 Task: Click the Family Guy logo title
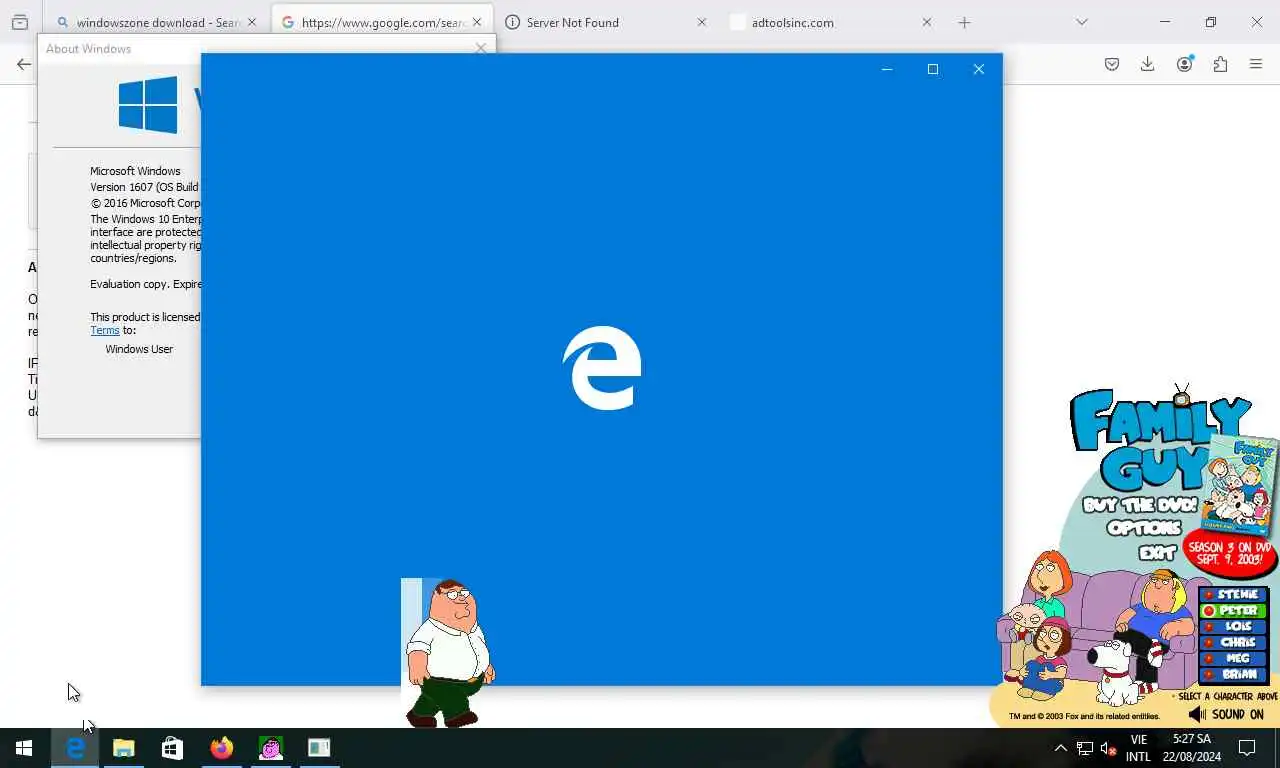[x=1158, y=440]
